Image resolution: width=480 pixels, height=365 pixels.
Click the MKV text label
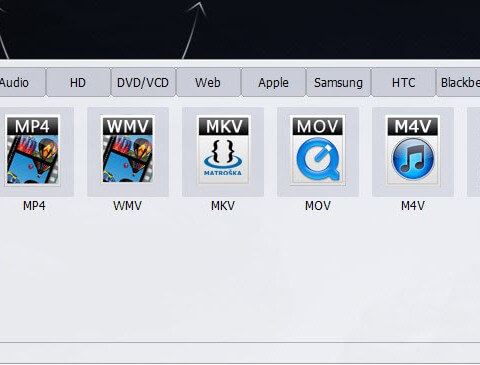[223, 206]
